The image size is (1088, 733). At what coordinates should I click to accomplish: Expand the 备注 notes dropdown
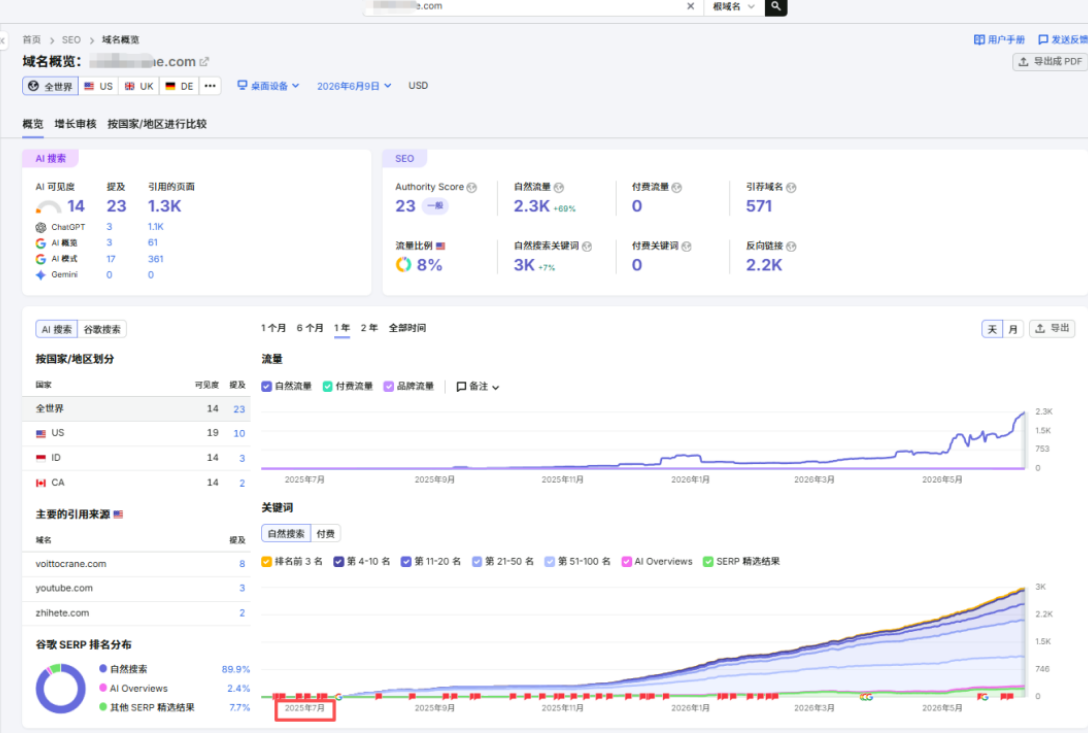tap(477, 387)
